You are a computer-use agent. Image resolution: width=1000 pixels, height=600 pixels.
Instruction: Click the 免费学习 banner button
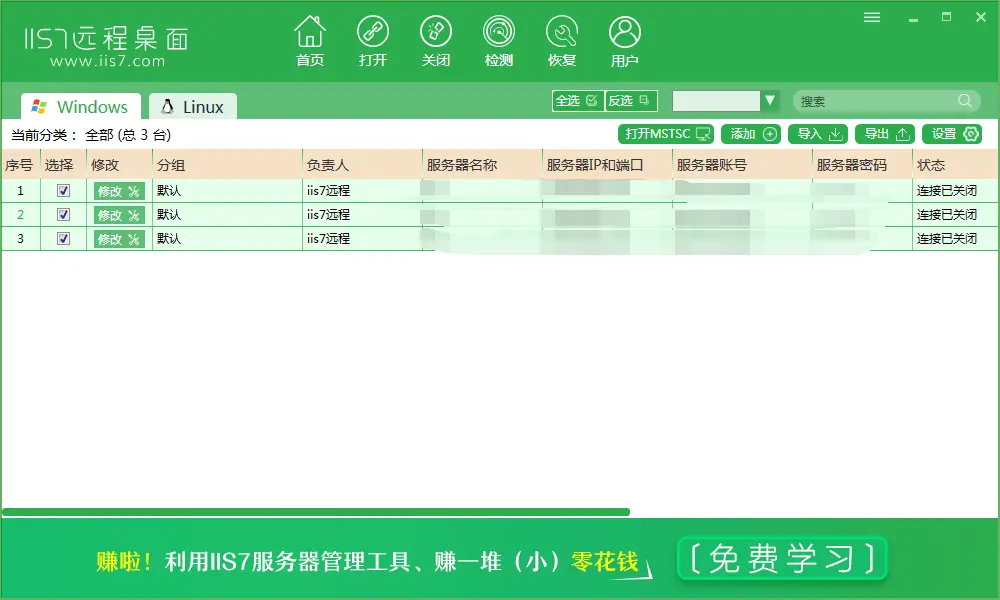pos(782,559)
